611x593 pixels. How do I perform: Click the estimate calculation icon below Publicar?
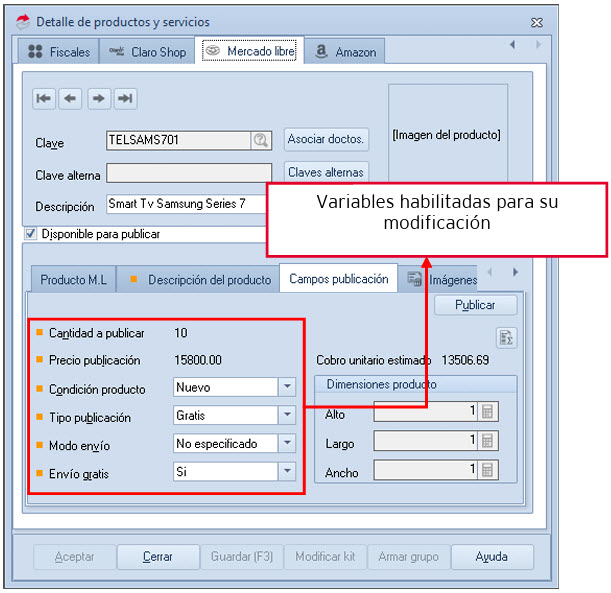coord(507,338)
